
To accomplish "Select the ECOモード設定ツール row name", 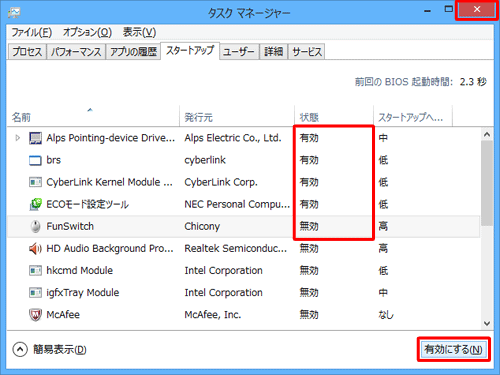I will point(87,204).
